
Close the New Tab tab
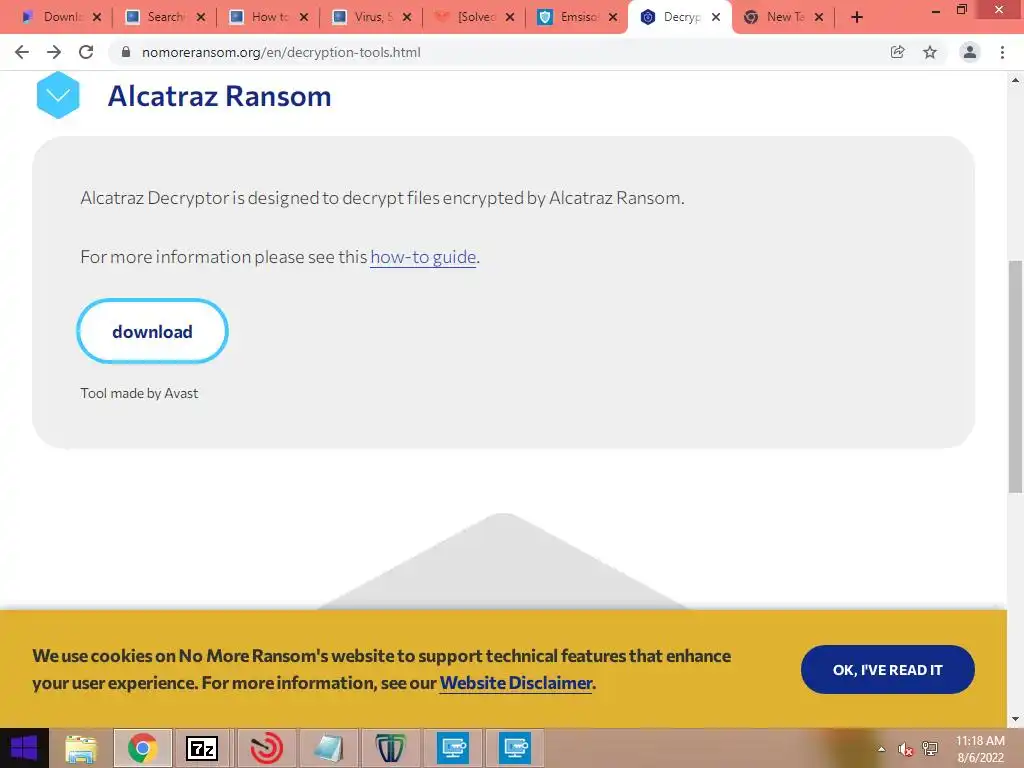point(819,17)
